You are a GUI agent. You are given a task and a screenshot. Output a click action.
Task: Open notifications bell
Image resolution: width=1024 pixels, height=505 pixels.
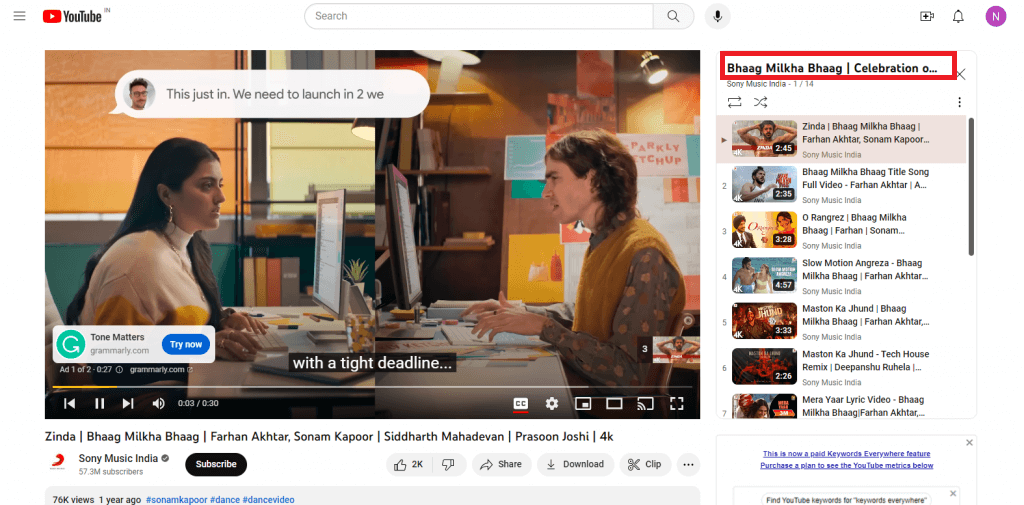pos(958,16)
